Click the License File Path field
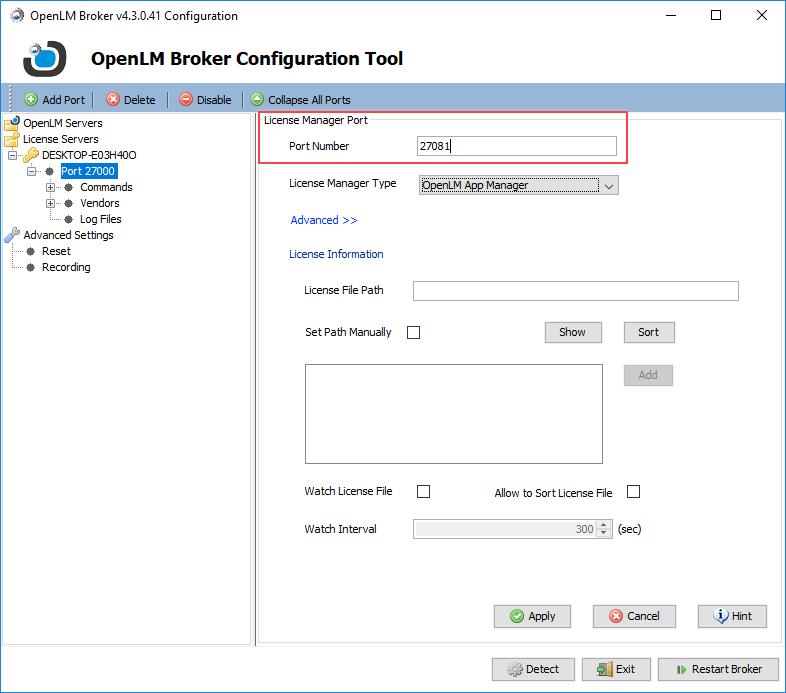The height and width of the screenshot is (693, 786). click(x=575, y=291)
